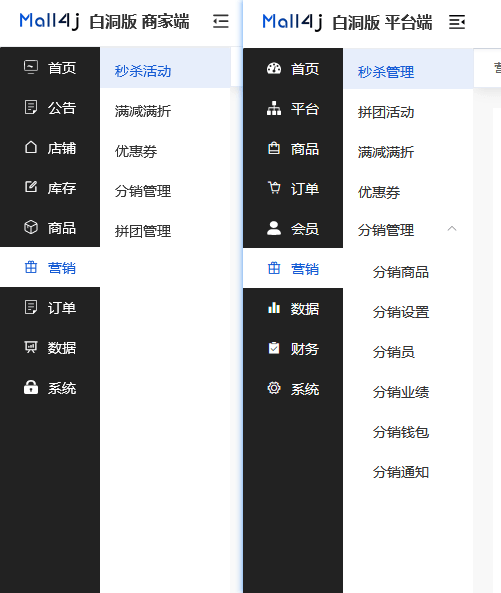Click the 数据 label in the merchant sidebar
Viewport: 501px width, 593px height.
click(x=62, y=348)
